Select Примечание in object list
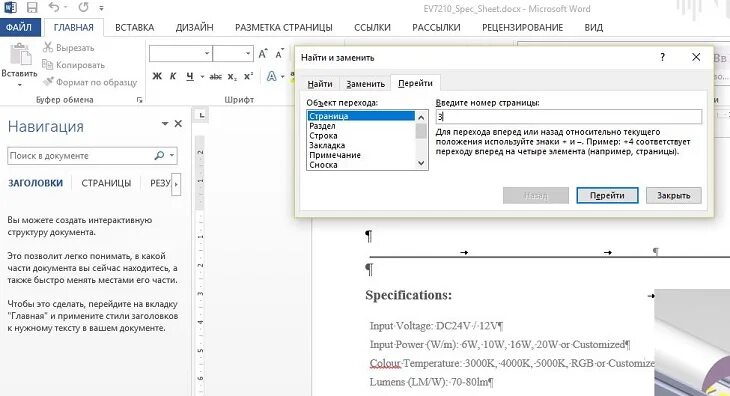730x396 pixels. click(x=361, y=155)
